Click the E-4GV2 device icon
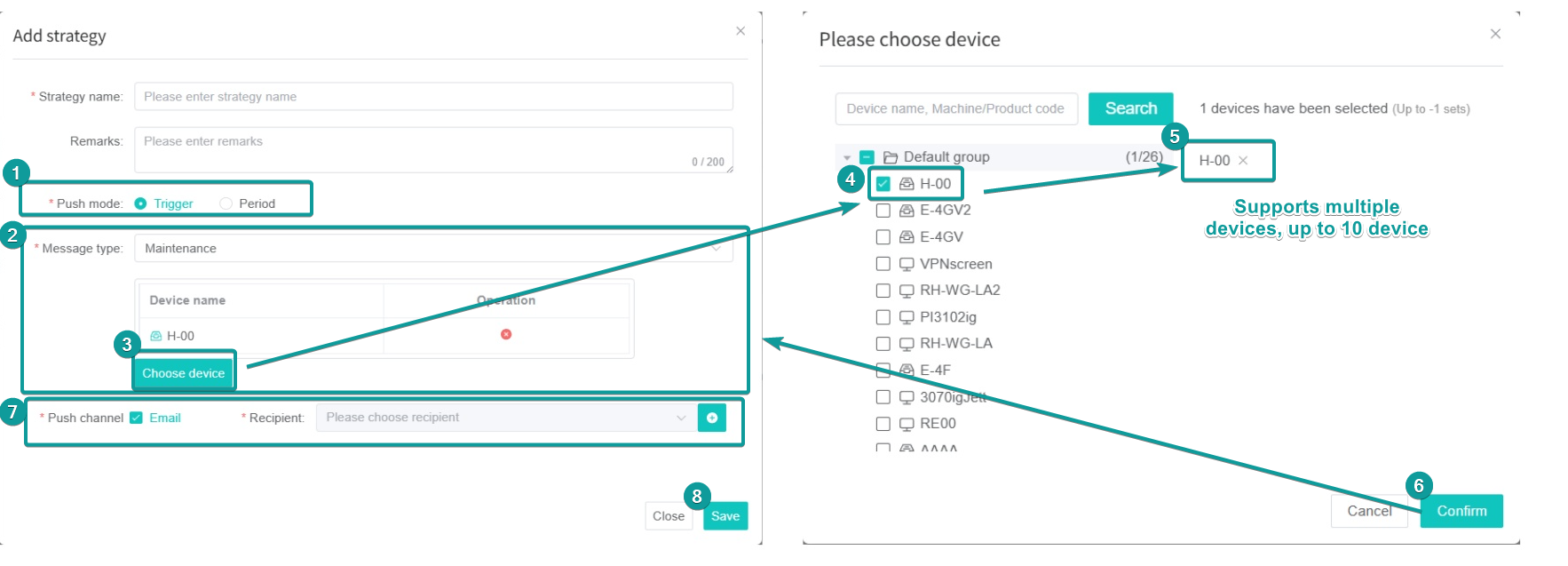This screenshot has height=566, width=1568. (x=907, y=211)
